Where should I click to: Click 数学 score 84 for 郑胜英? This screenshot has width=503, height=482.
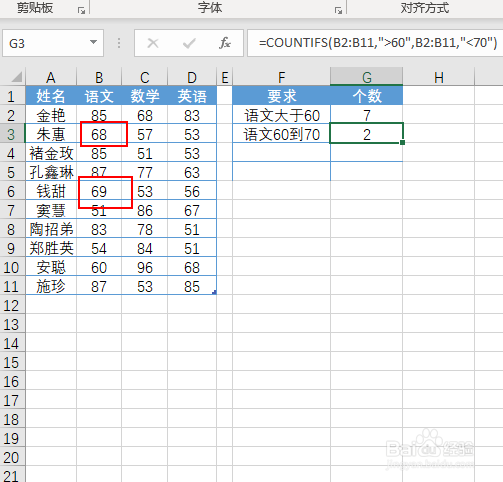(x=145, y=248)
